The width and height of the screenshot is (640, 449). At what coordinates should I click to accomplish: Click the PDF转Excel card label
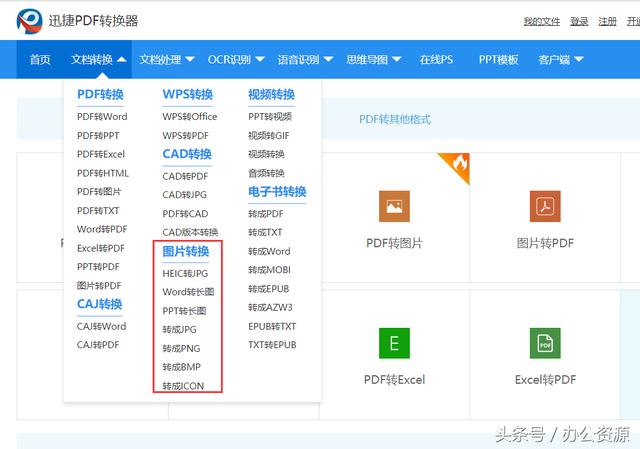click(394, 380)
